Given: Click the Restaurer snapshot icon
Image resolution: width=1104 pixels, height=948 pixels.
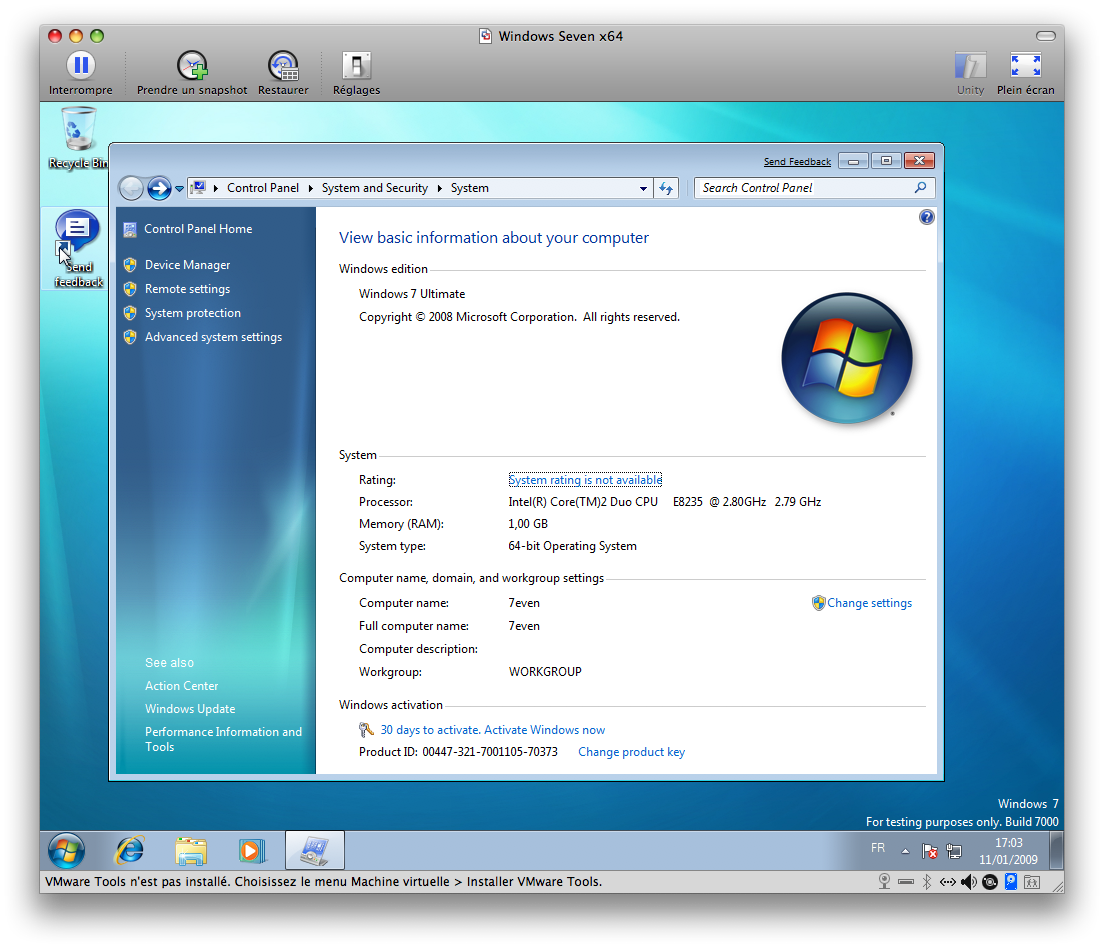Looking at the screenshot, I should 283,66.
